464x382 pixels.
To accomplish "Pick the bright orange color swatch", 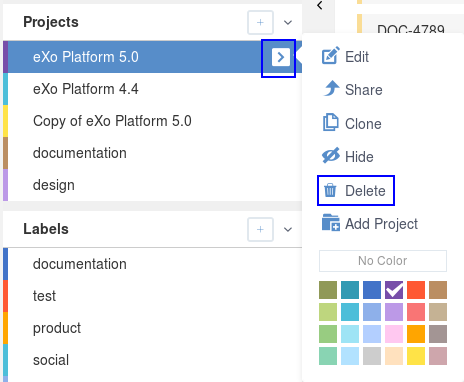I will [x=416, y=334].
